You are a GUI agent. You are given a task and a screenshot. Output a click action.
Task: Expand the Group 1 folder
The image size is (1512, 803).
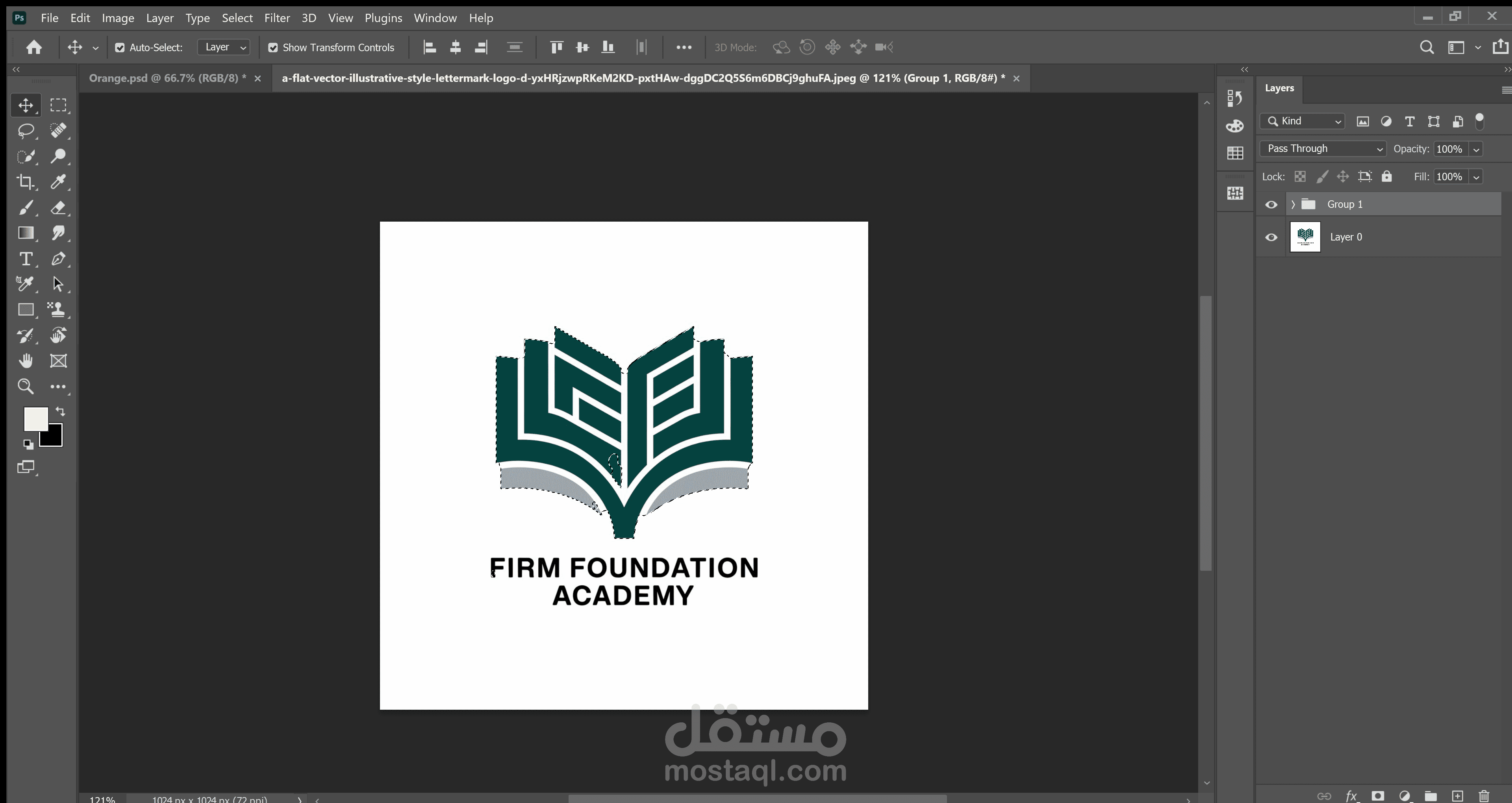coord(1293,204)
